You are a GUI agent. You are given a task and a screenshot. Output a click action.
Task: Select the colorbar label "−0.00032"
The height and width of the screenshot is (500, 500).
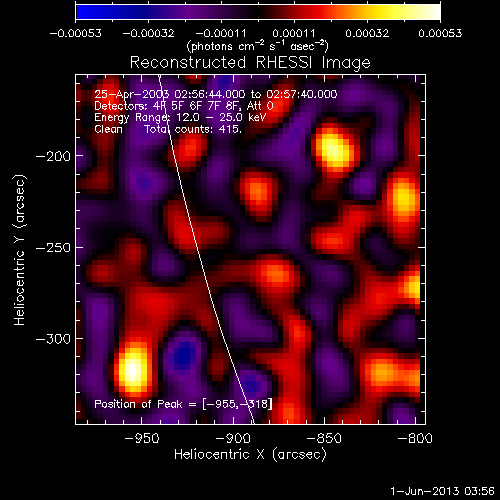click(x=148, y=33)
